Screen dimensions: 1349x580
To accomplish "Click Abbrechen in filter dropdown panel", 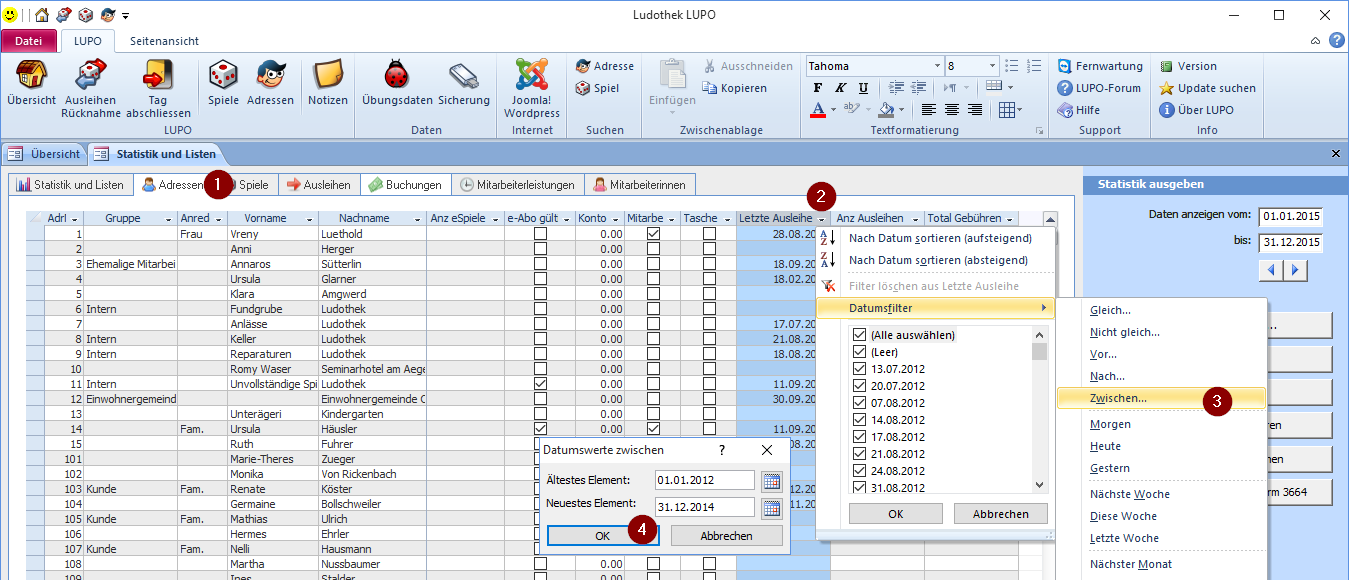I will coord(1000,514).
